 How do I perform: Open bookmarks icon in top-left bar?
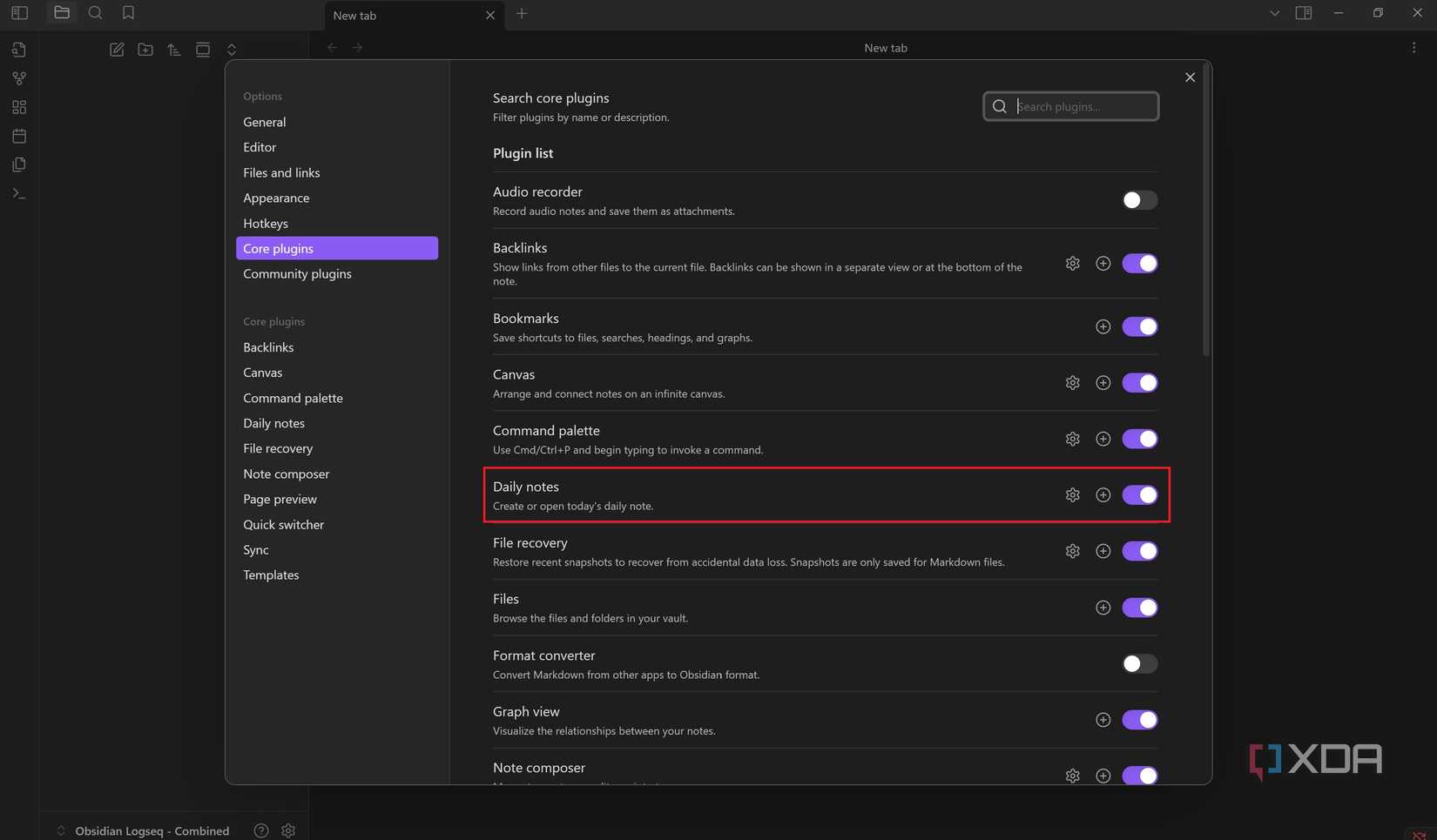128,12
